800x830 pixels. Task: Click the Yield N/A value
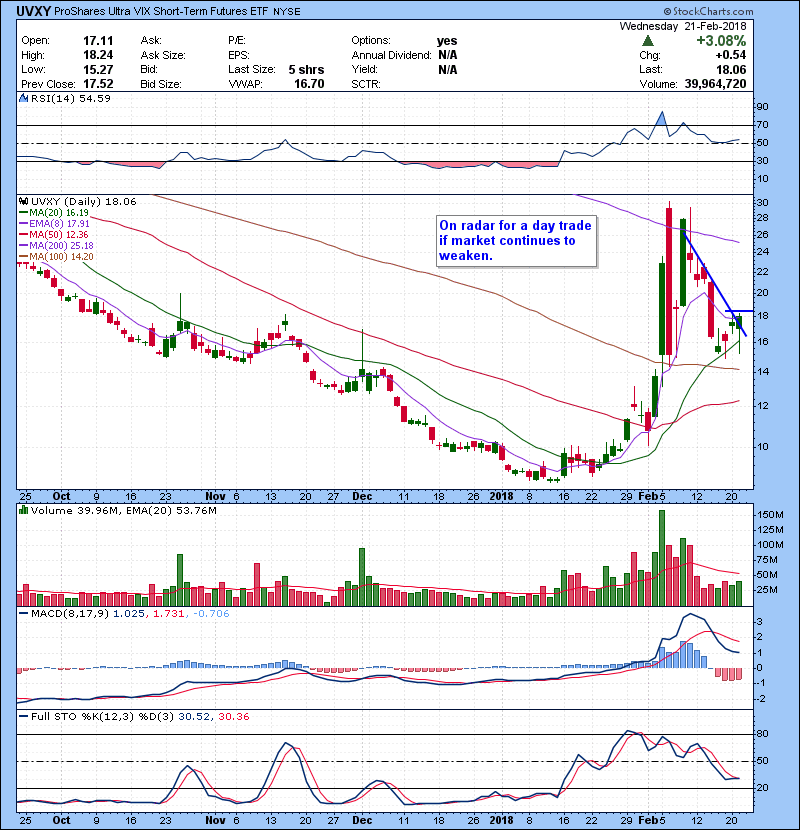447,69
